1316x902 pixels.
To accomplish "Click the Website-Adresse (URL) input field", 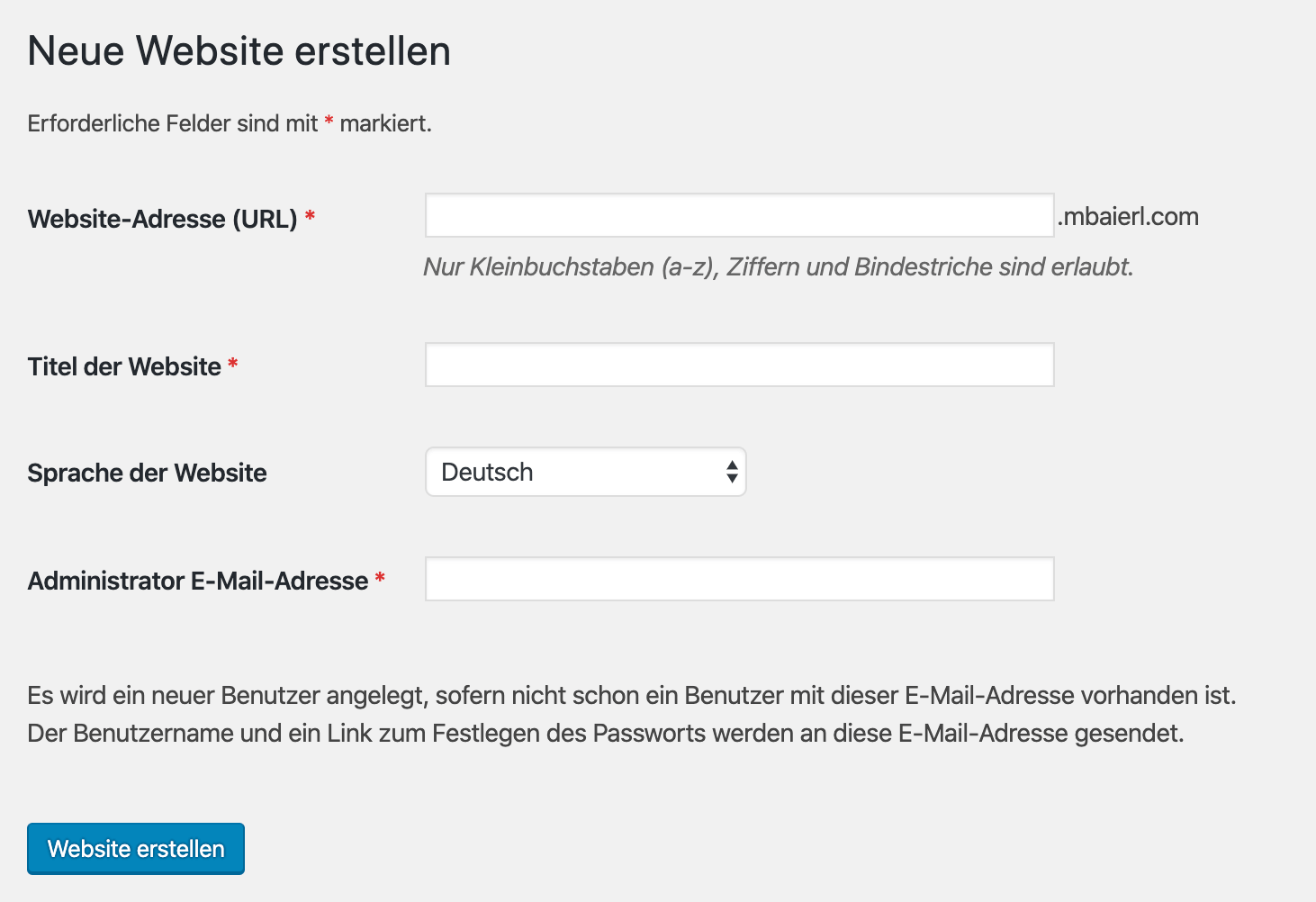I will point(739,215).
